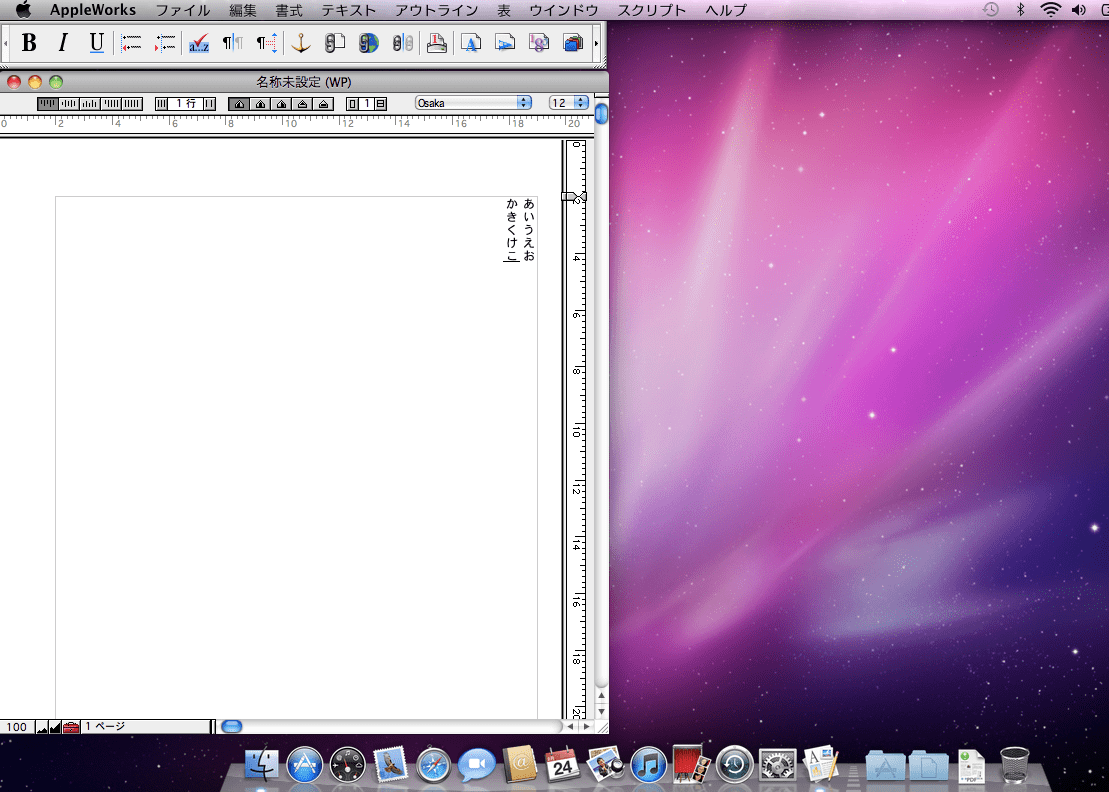Insert an anchor using the anchor icon

click(x=301, y=43)
